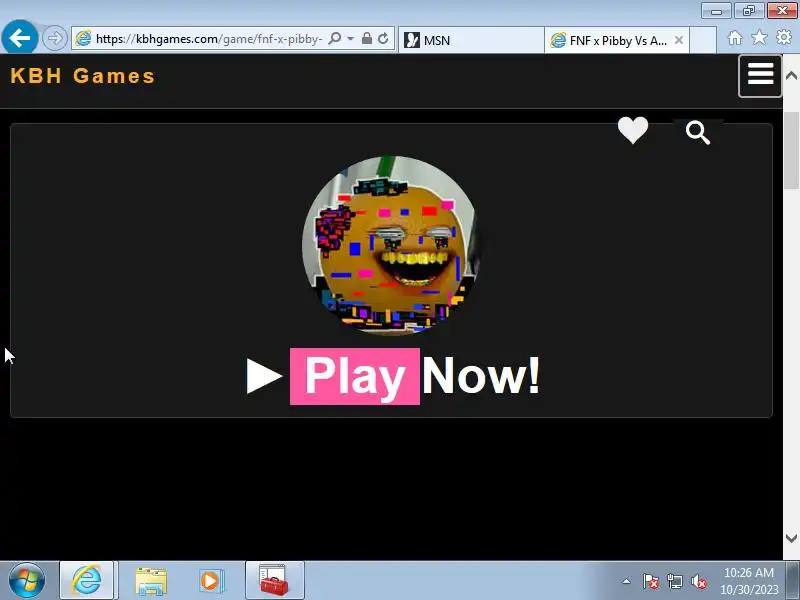Click the network status tray icon
800x600 pixels.
(x=674, y=581)
